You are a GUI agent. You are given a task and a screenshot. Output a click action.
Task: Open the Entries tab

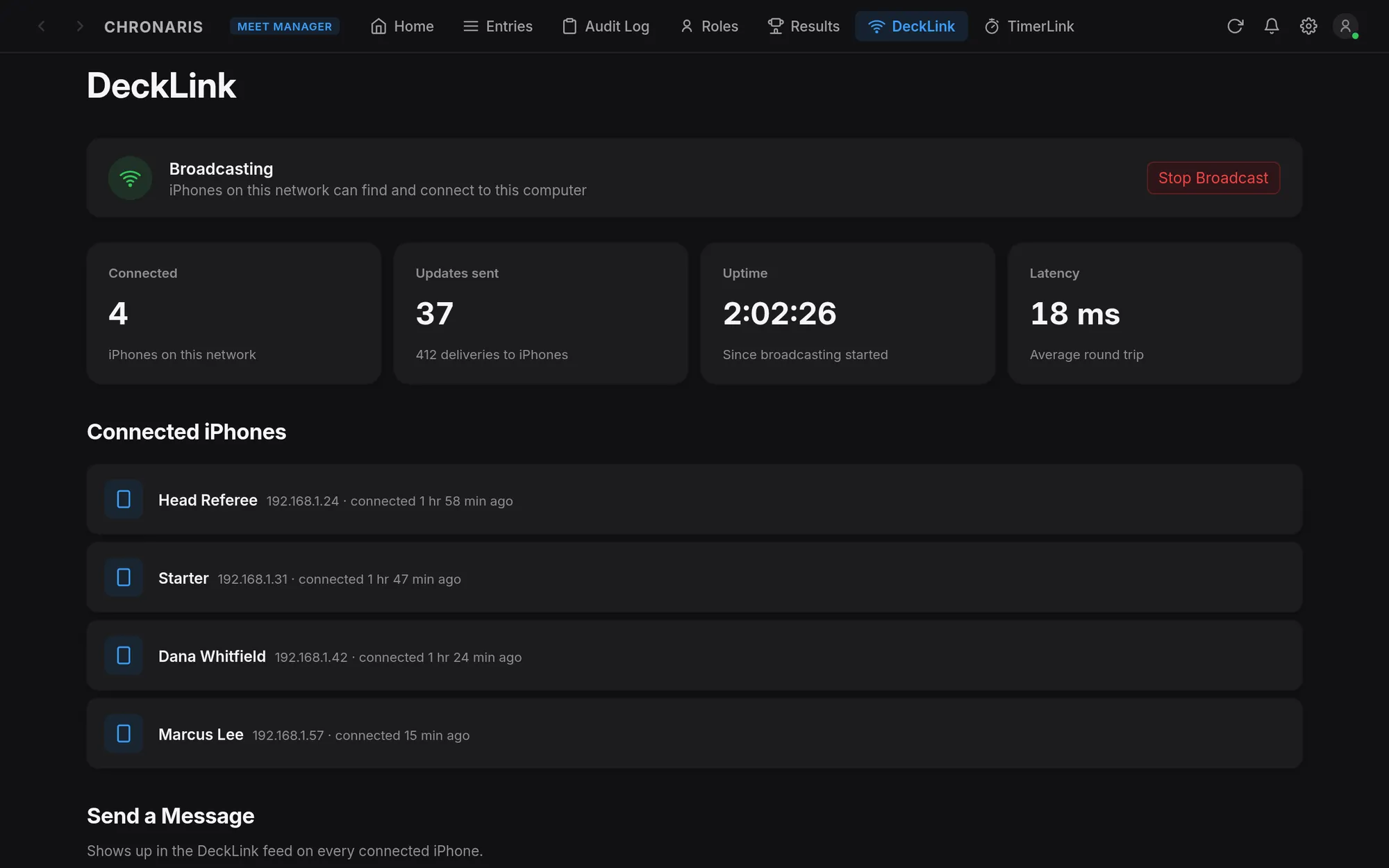tap(498, 26)
